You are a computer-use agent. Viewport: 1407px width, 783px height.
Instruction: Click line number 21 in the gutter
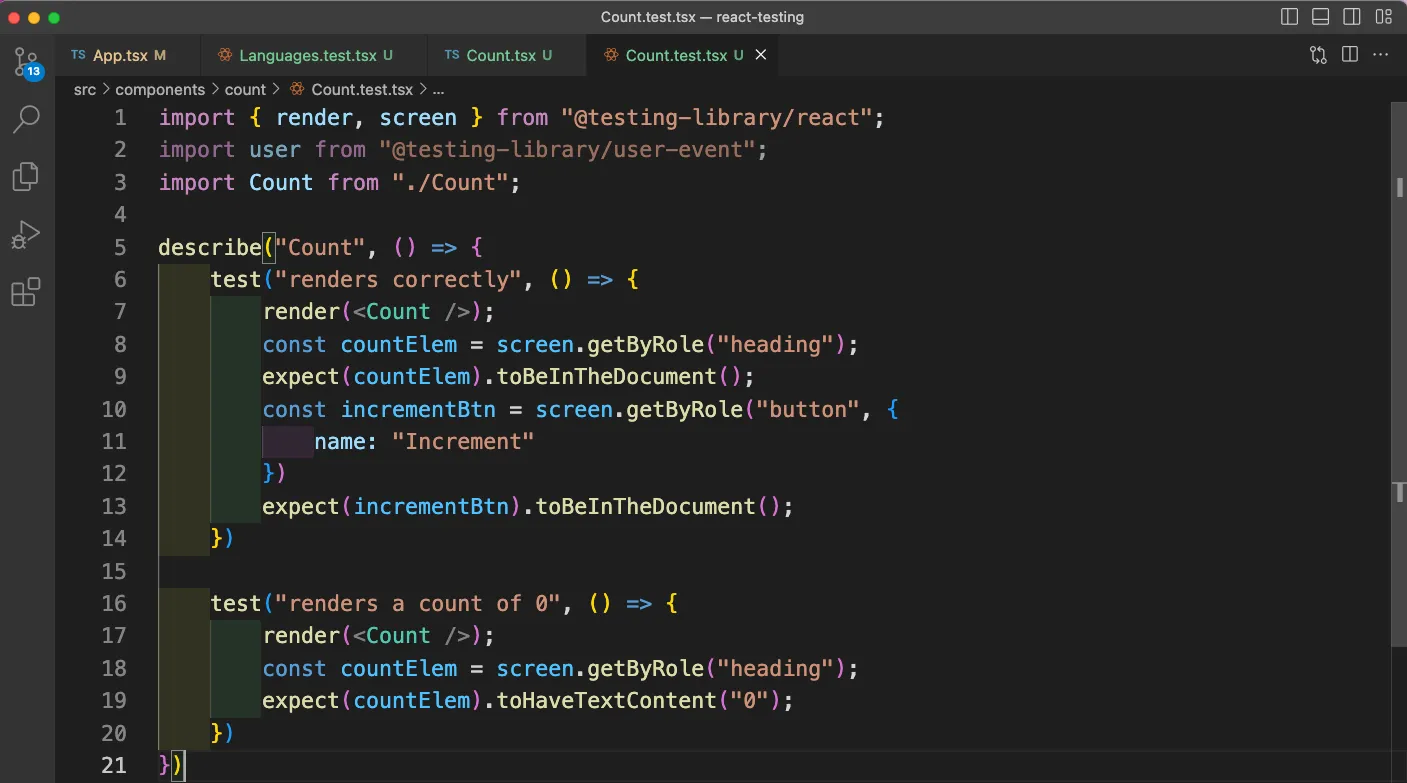(x=114, y=765)
